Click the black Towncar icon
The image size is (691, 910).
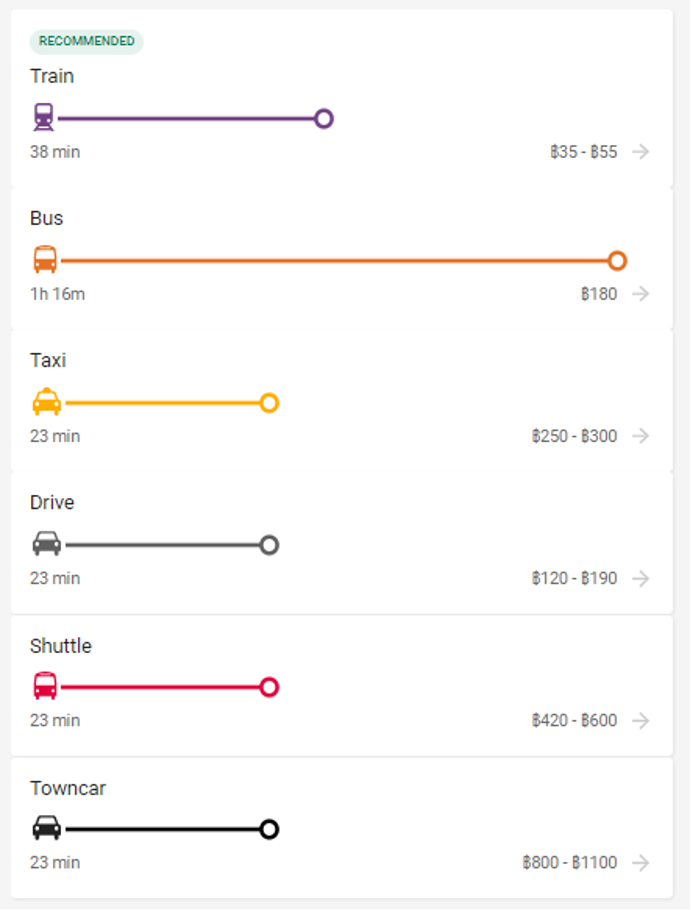pyautogui.click(x=47, y=828)
